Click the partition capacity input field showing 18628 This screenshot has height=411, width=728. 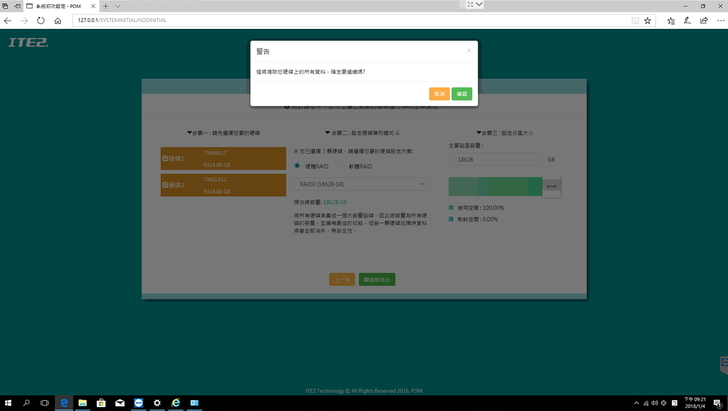tap(496, 159)
